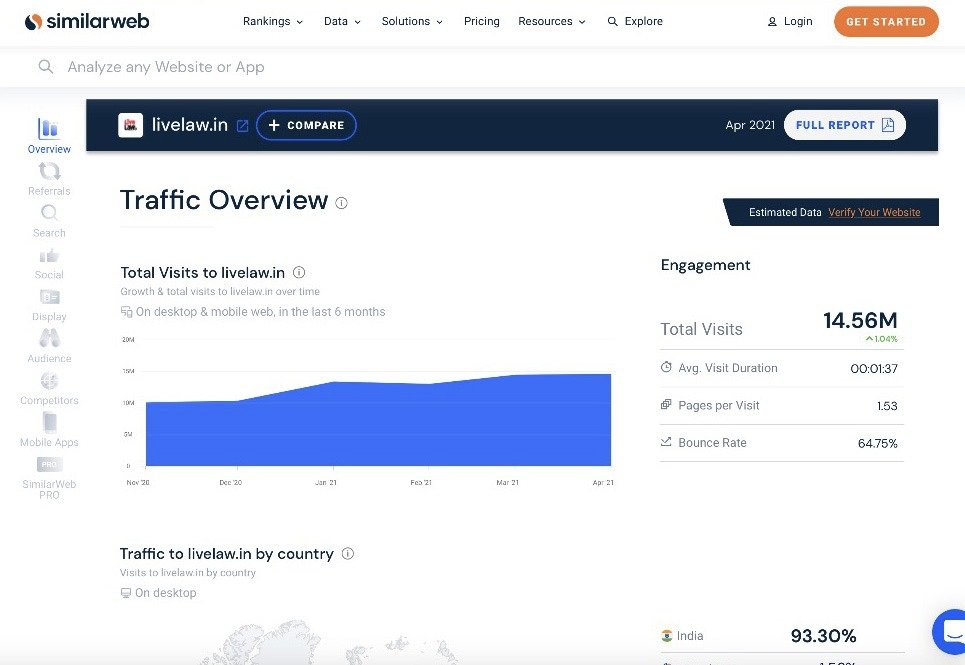Expand the Rankings dropdown menu

point(272,21)
